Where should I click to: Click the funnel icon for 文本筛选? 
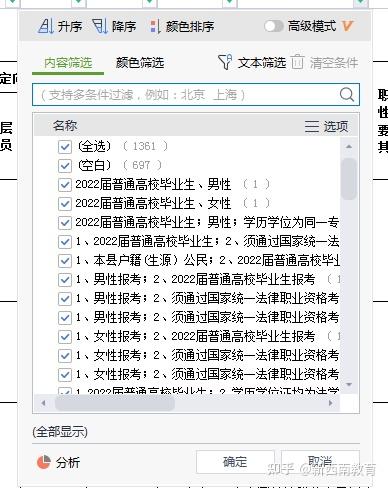click(225, 62)
